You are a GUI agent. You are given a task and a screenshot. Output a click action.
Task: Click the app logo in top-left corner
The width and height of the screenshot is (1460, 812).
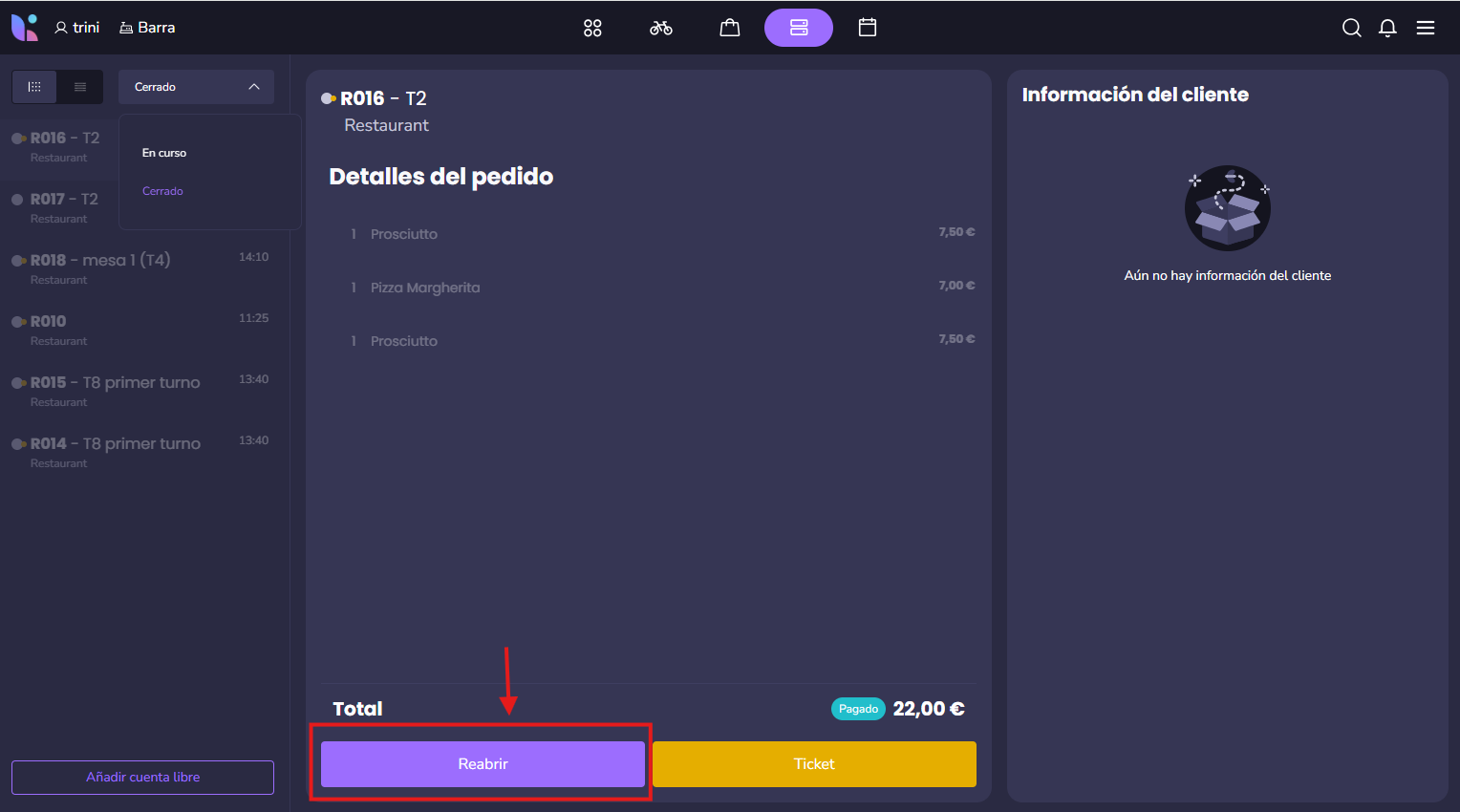pos(25,28)
